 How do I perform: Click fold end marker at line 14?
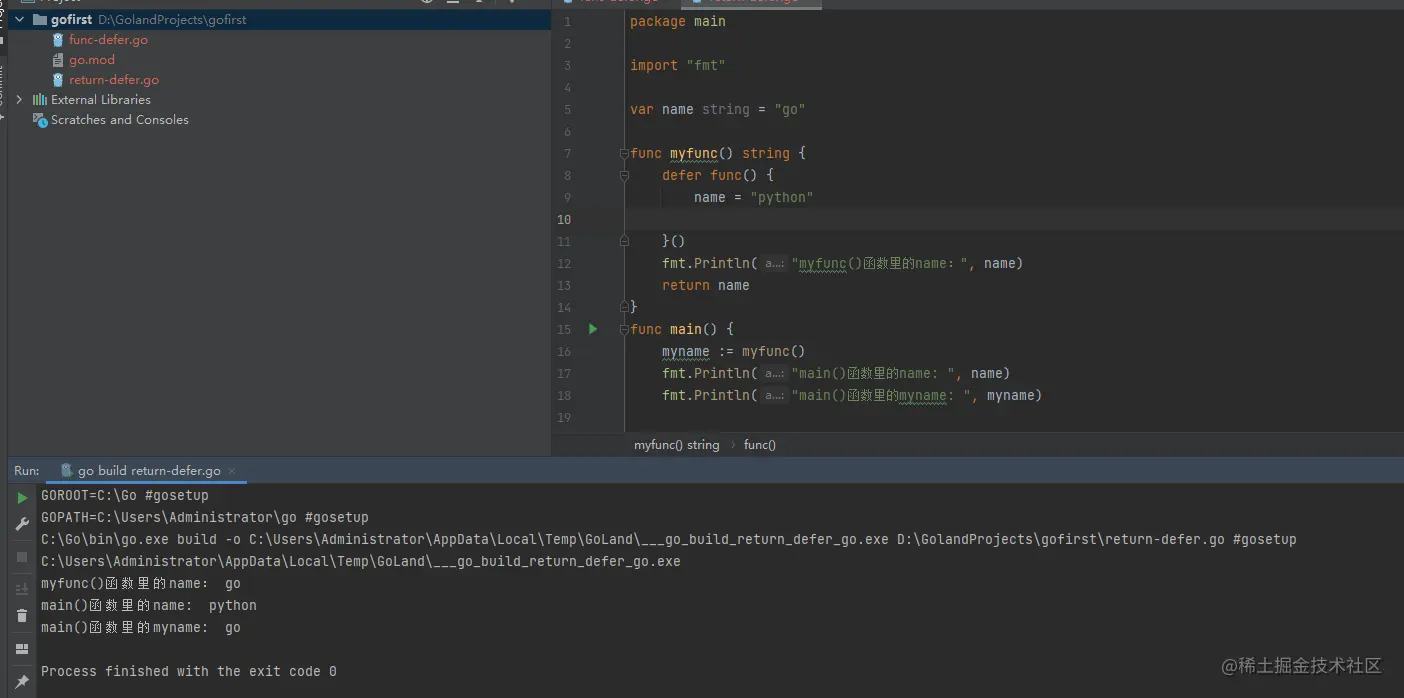pos(624,306)
